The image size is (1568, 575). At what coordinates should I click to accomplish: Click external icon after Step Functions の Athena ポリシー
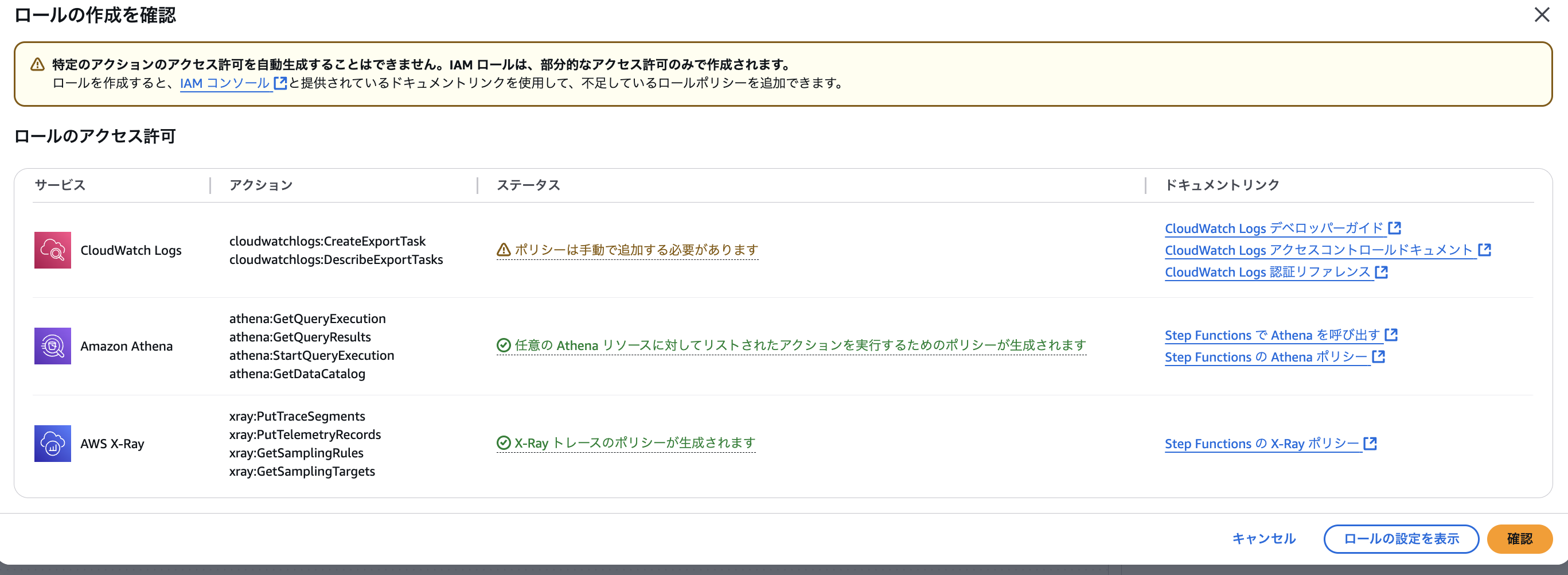(x=1379, y=356)
